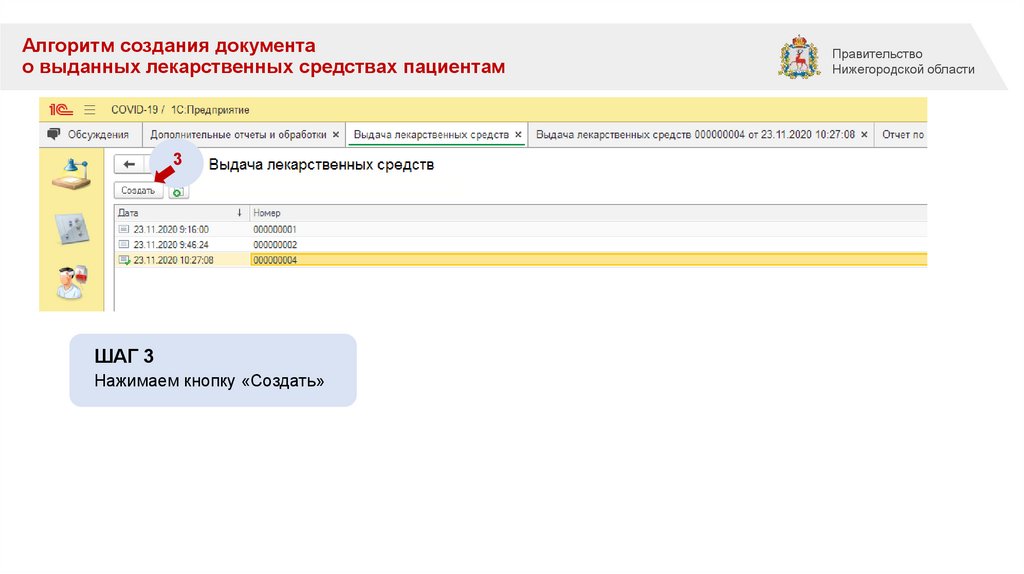Open the desk lamp section in sidebar
This screenshot has height=574, width=1024.
point(72,174)
